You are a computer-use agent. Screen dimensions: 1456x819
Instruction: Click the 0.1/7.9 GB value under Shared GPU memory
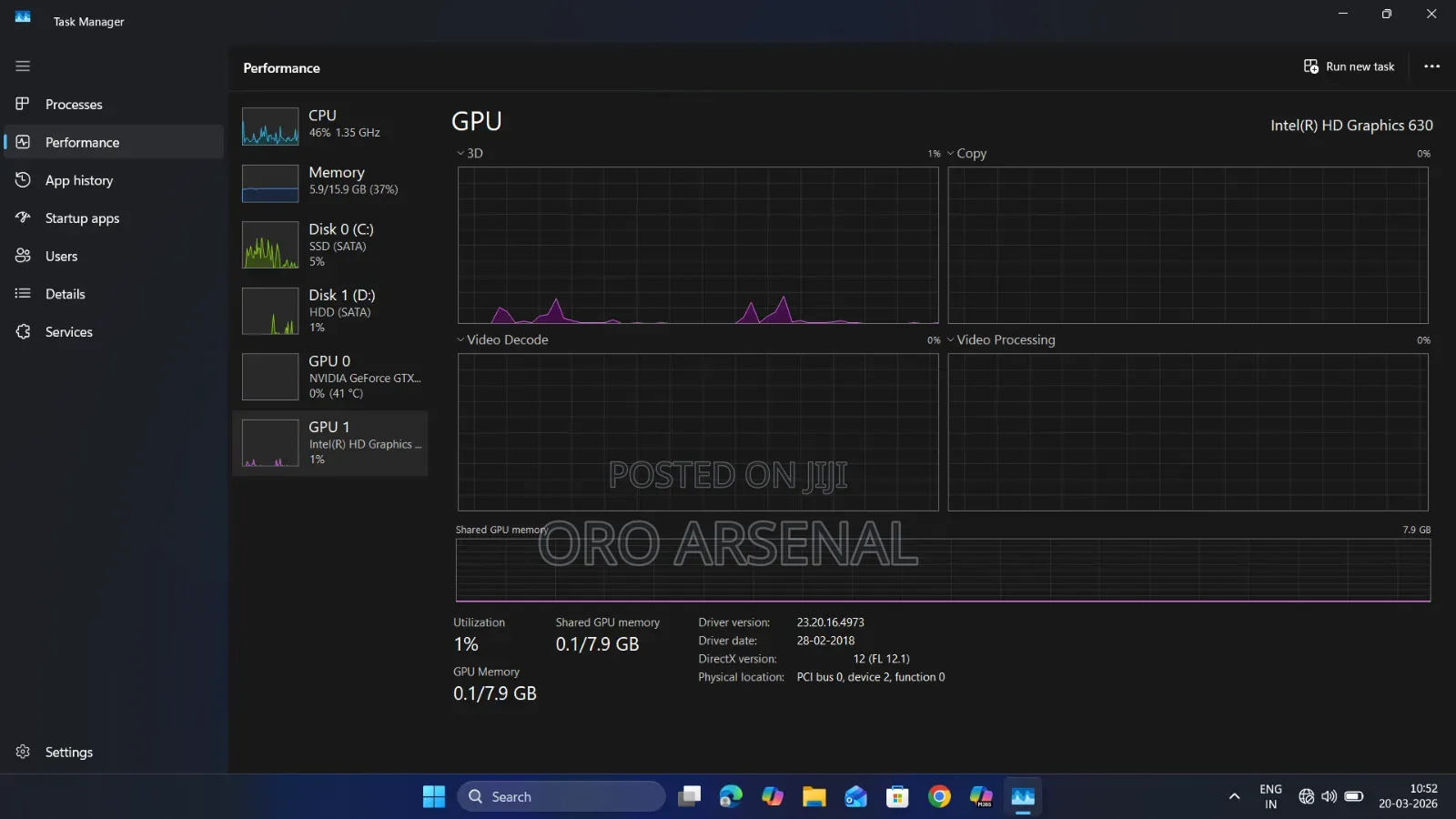[597, 644]
